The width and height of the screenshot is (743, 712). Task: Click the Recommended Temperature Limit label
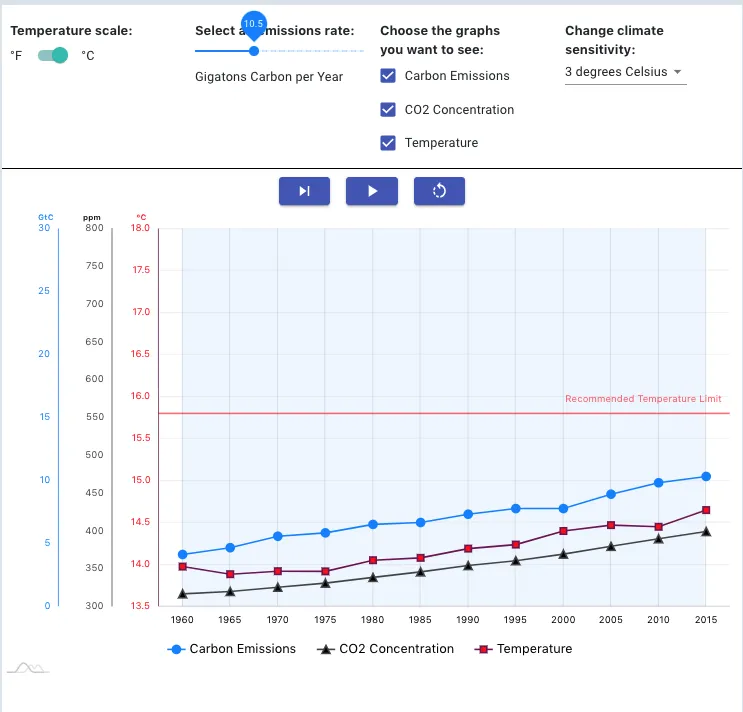point(643,399)
